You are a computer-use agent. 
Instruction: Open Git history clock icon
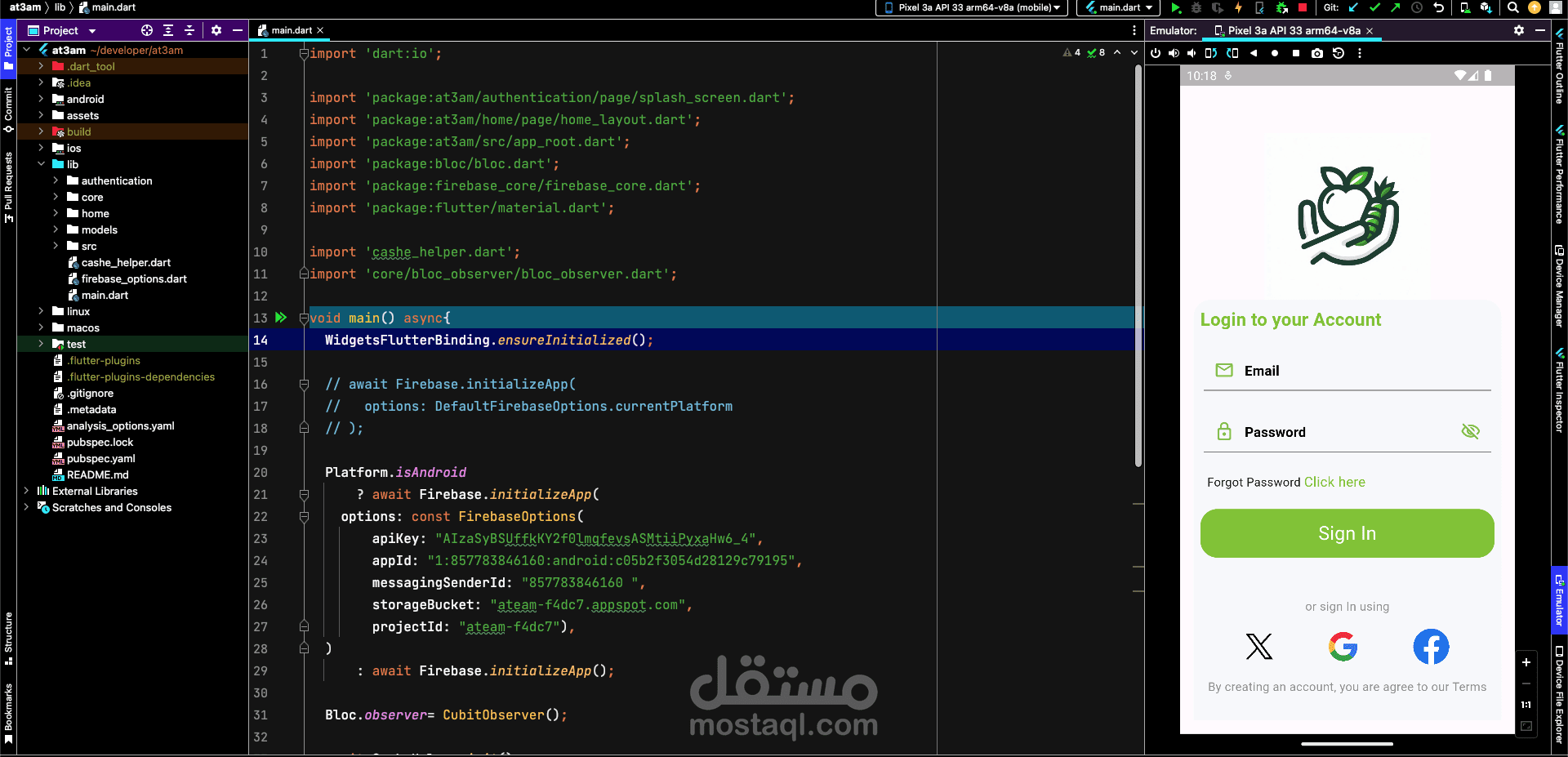1417,7
